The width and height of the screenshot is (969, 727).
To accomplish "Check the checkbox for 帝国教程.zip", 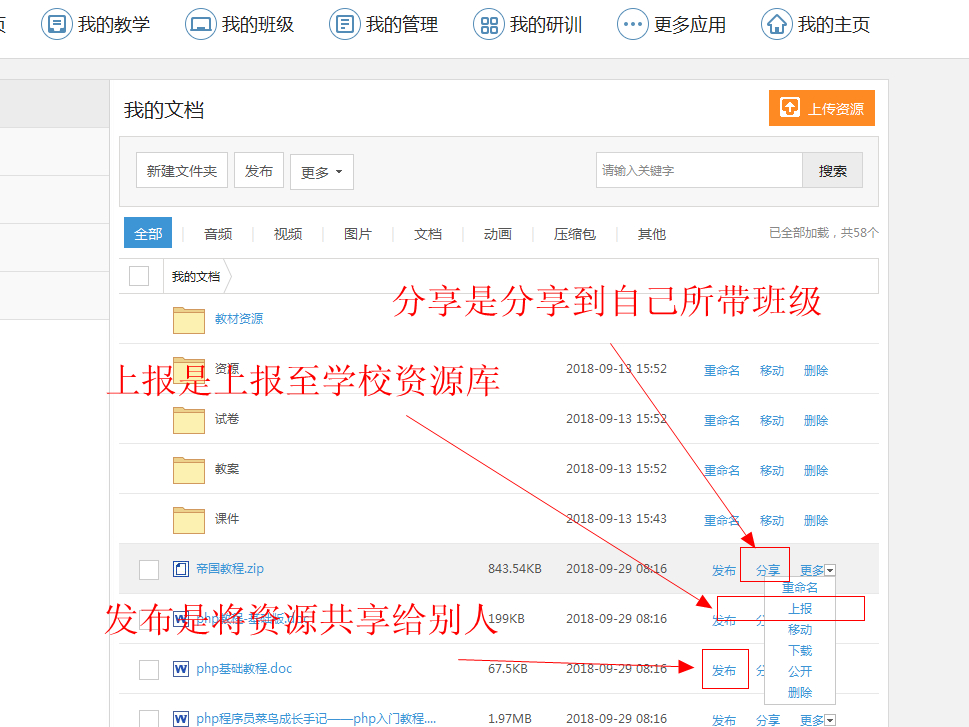I will point(148,568).
